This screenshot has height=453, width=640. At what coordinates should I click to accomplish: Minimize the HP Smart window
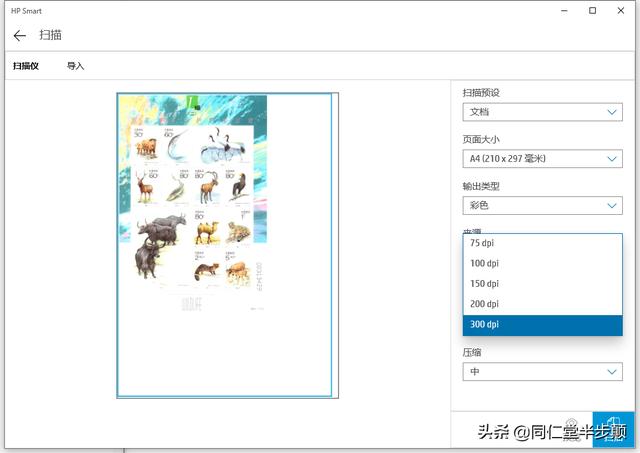564,11
